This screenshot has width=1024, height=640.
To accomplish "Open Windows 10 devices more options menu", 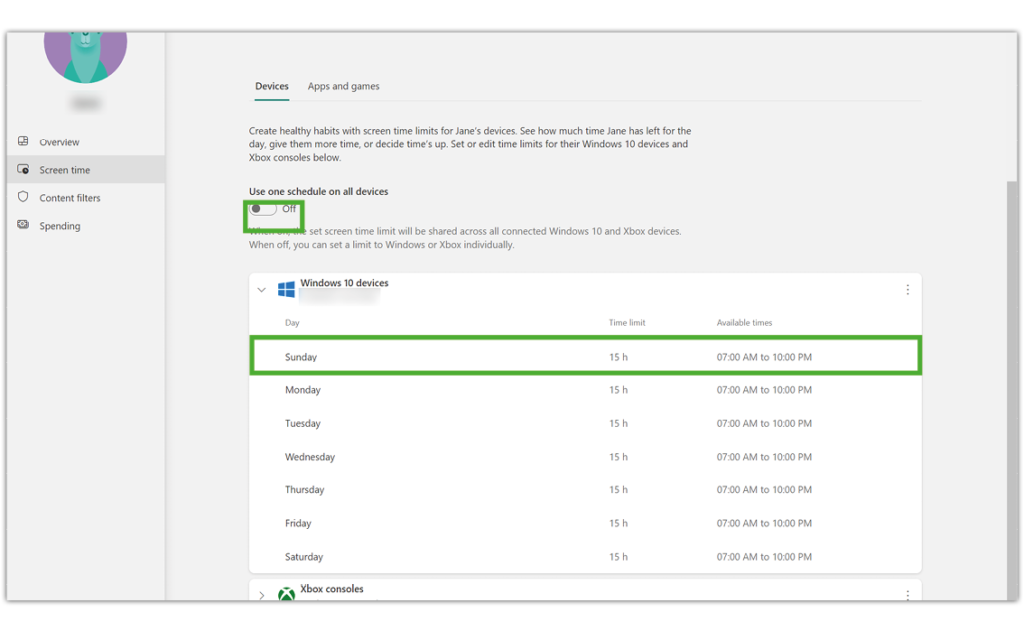I will click(x=907, y=290).
